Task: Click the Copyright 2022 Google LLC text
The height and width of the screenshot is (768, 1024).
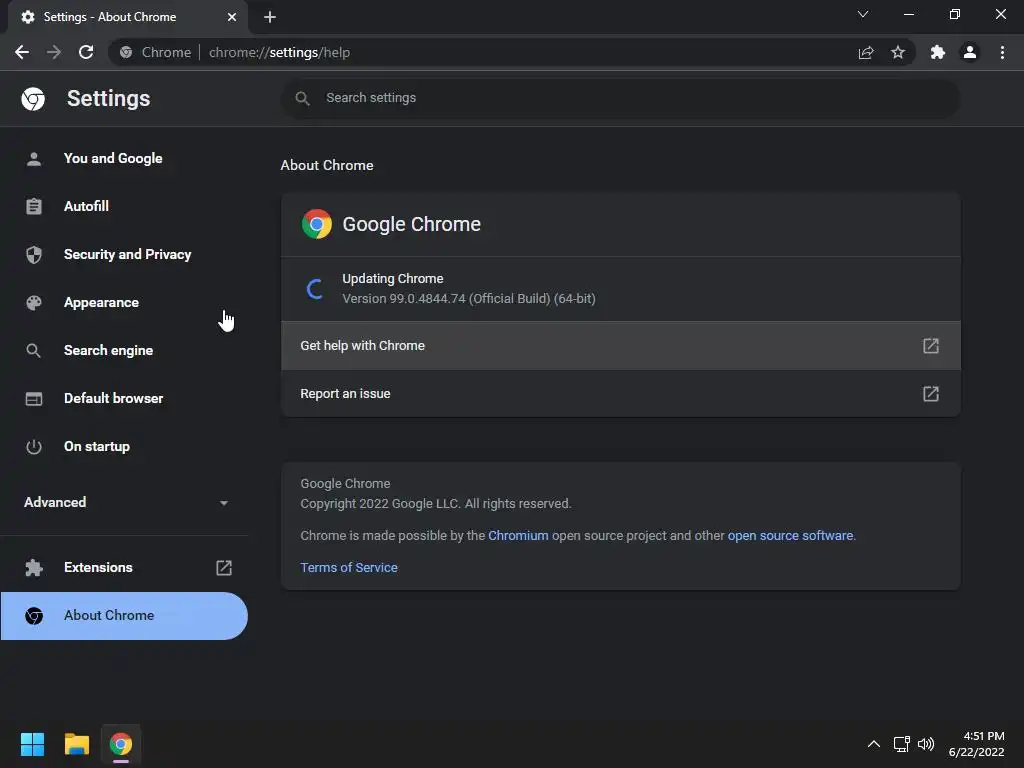Action: [436, 504]
